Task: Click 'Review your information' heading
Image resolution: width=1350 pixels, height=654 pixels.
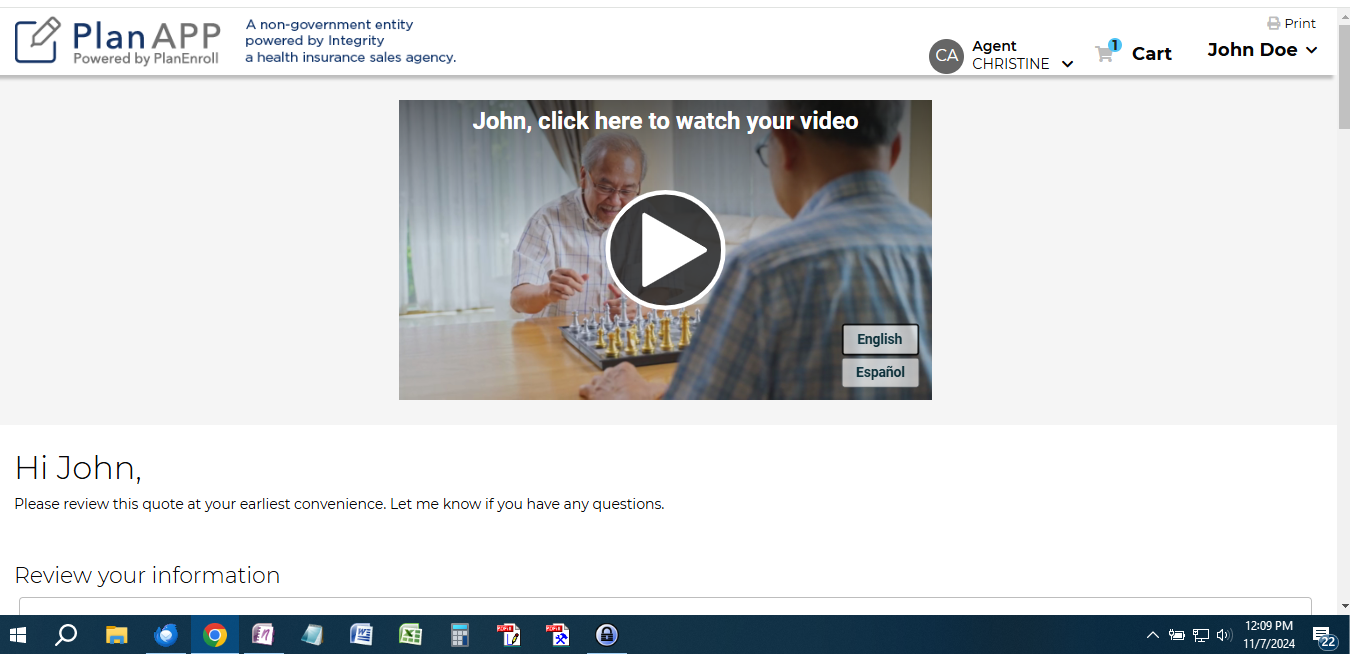Action: [147, 575]
